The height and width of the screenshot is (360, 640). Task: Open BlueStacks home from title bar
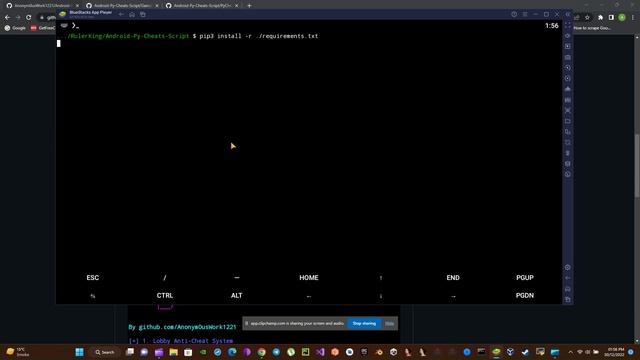click(x=132, y=14)
